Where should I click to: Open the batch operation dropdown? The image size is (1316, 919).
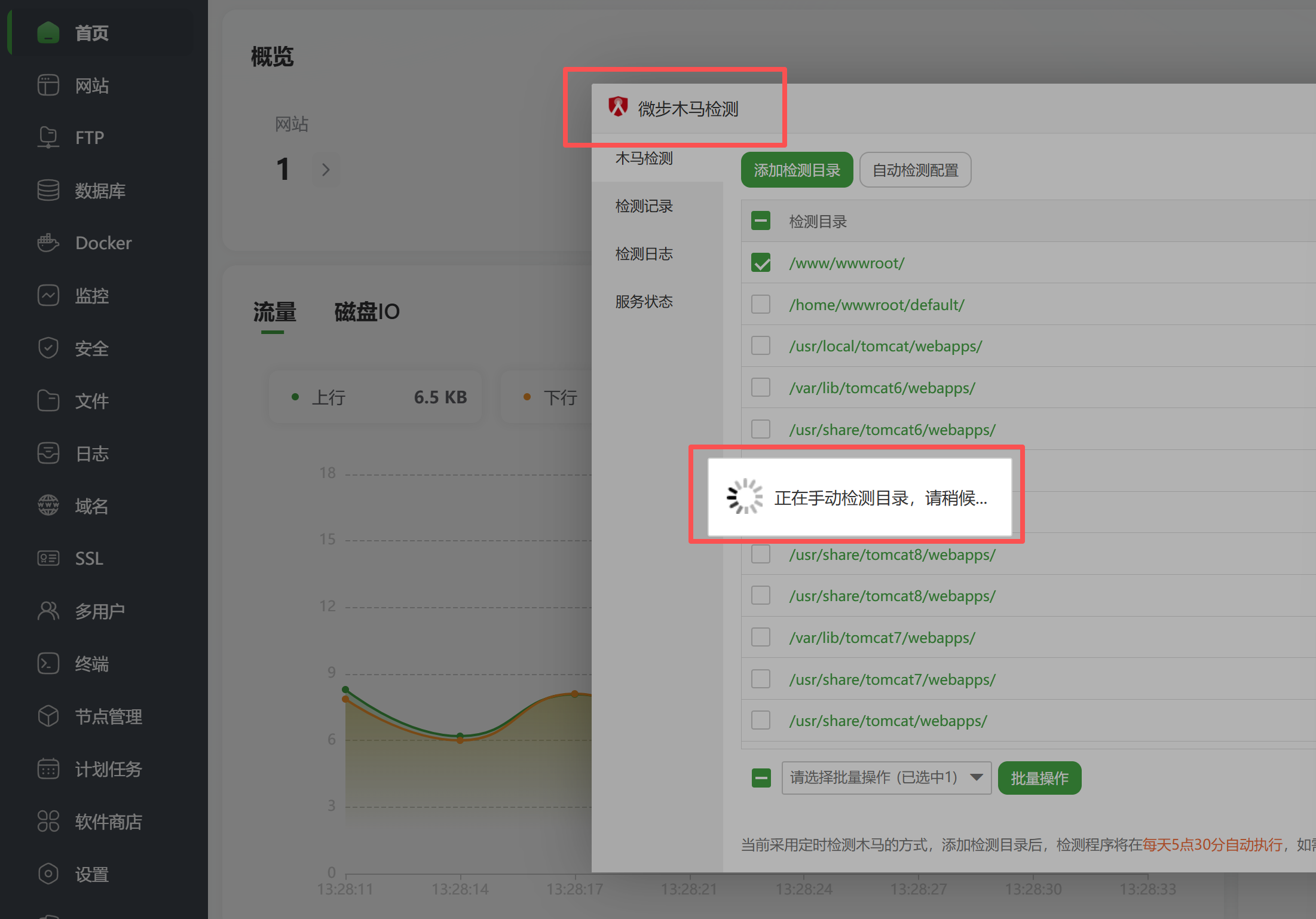(886, 777)
